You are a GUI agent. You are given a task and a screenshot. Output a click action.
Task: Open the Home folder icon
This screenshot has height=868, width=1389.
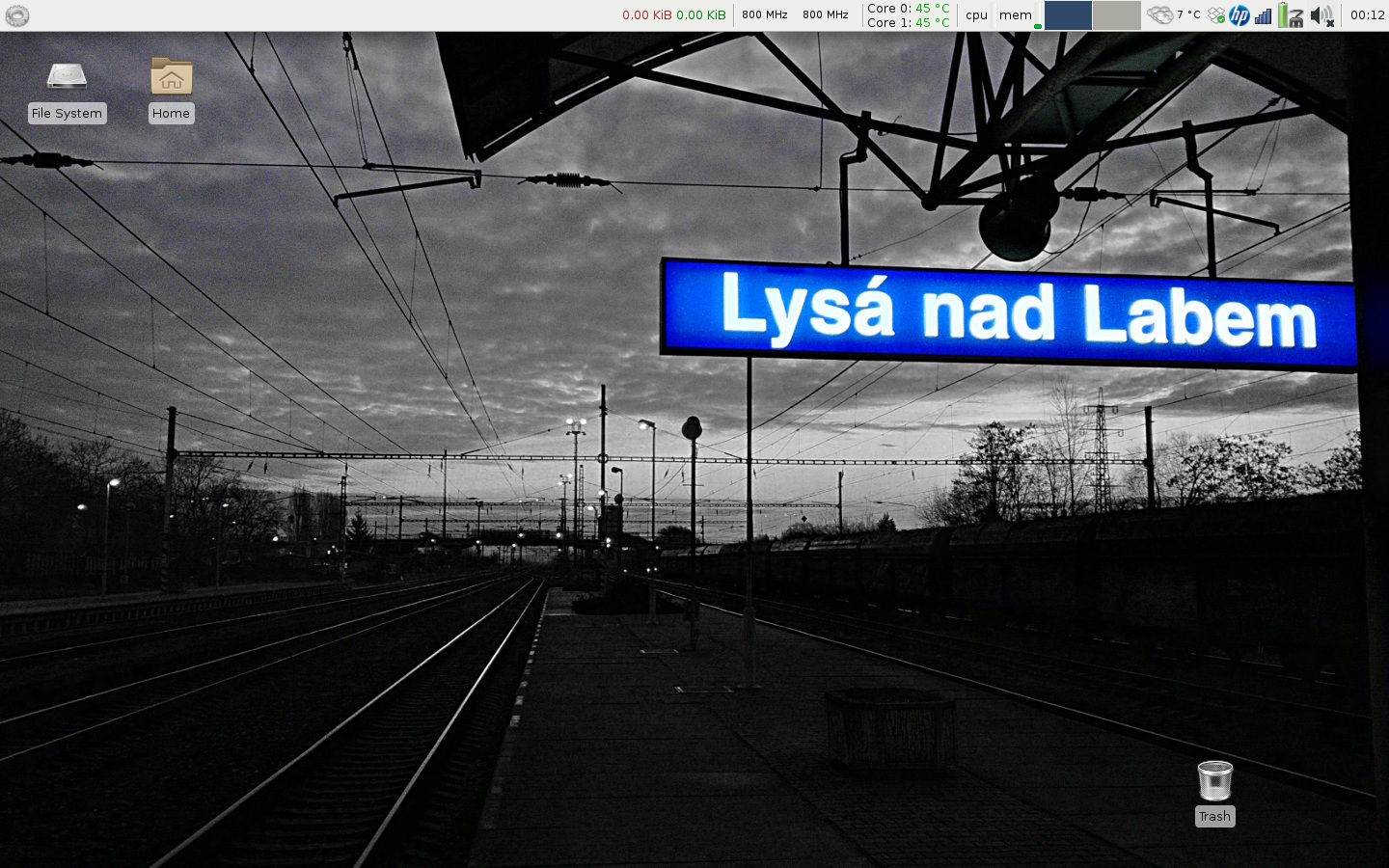point(171,77)
